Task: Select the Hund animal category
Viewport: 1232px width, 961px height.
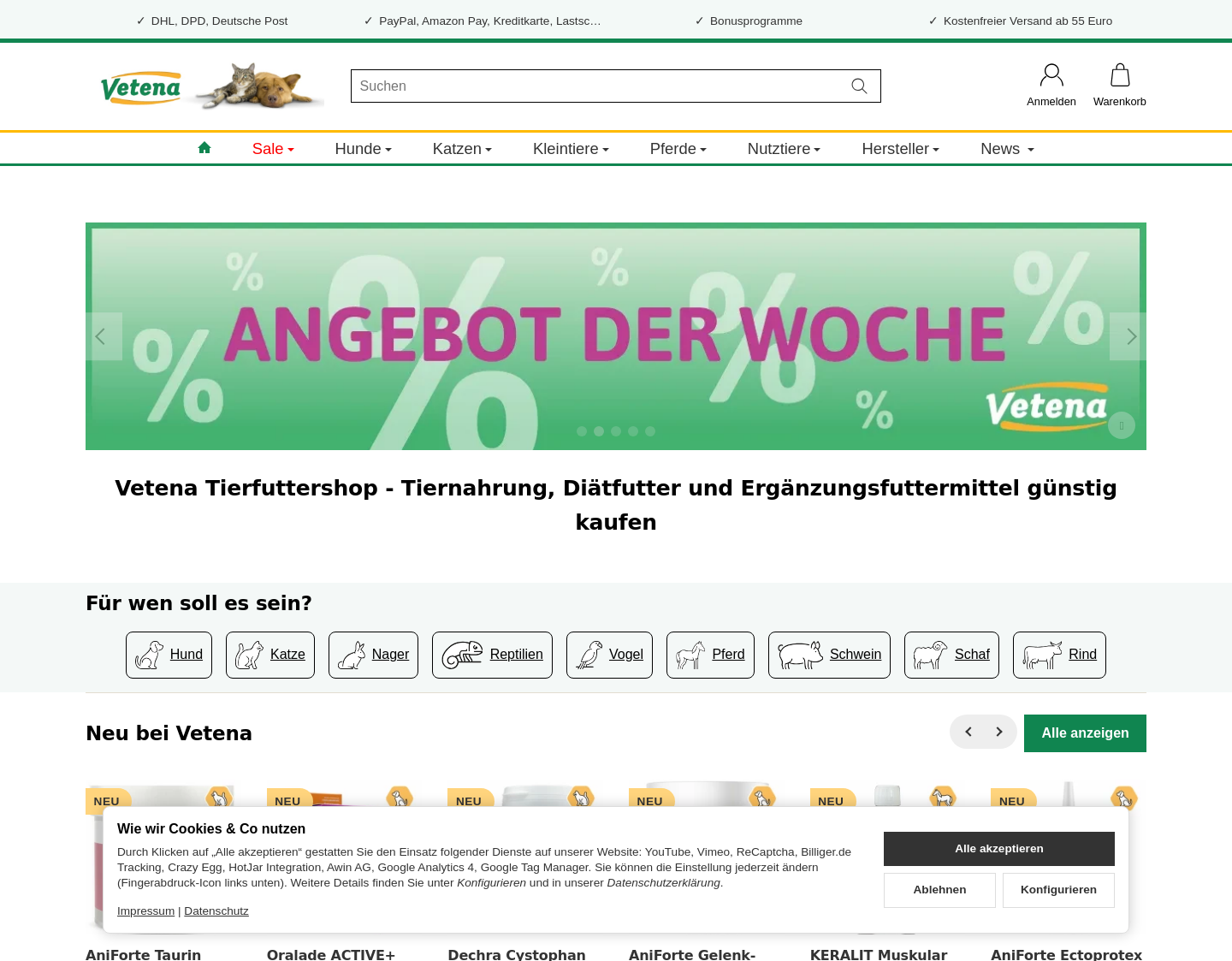Action: (169, 655)
